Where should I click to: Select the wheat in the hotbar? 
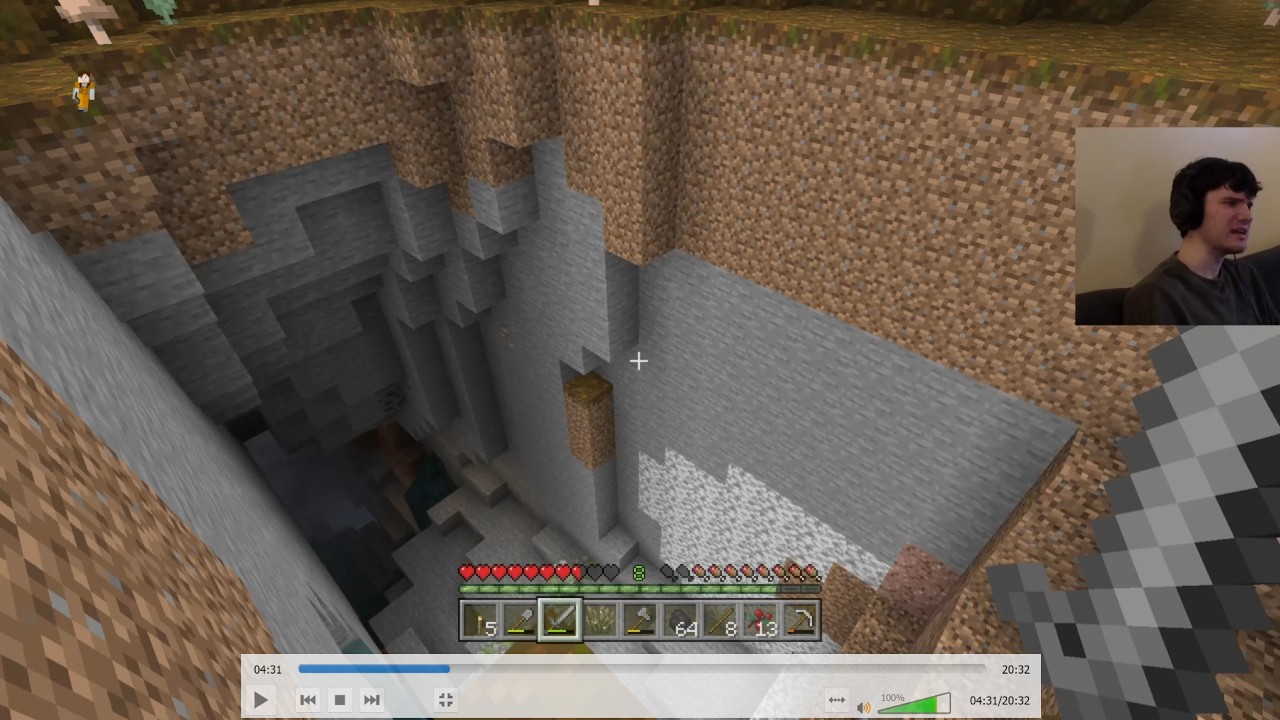click(x=600, y=620)
